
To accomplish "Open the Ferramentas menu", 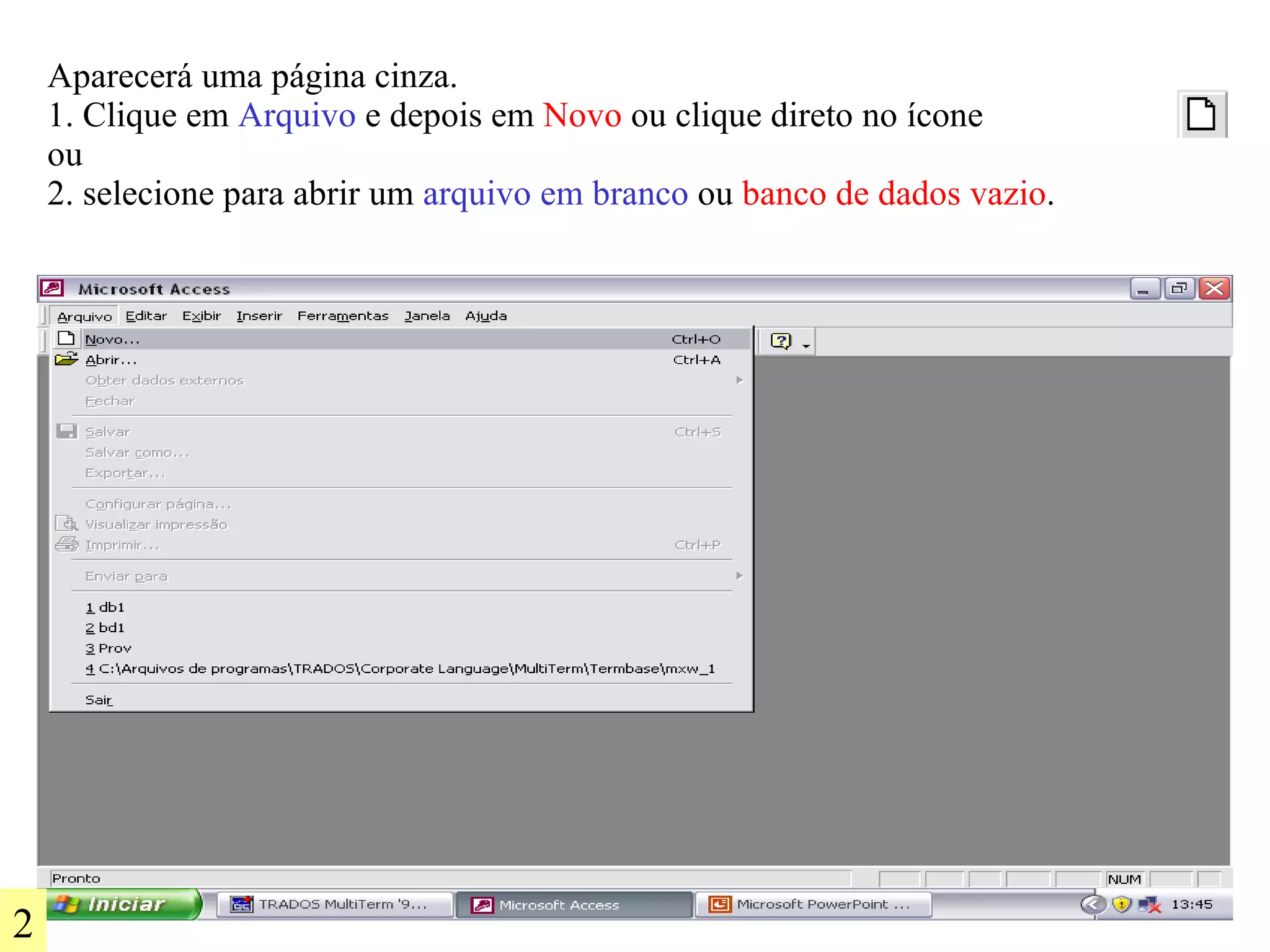I will pos(342,316).
